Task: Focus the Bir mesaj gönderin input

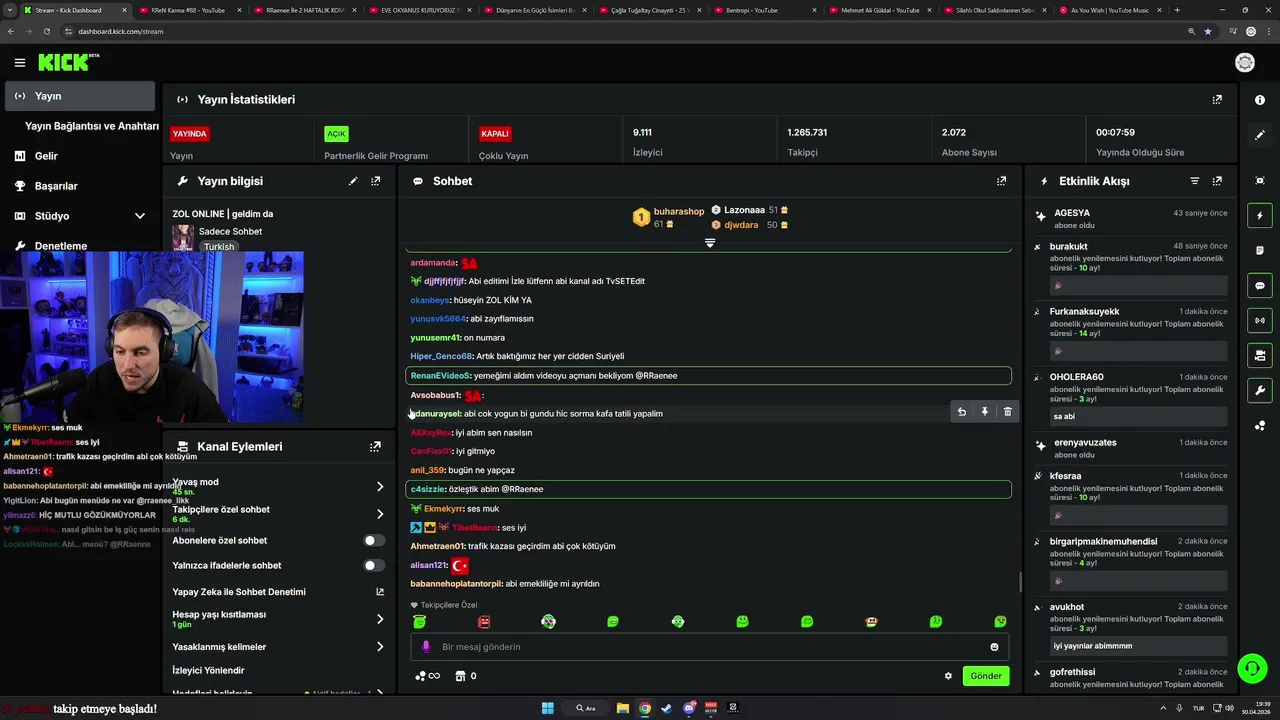Action: (x=709, y=647)
